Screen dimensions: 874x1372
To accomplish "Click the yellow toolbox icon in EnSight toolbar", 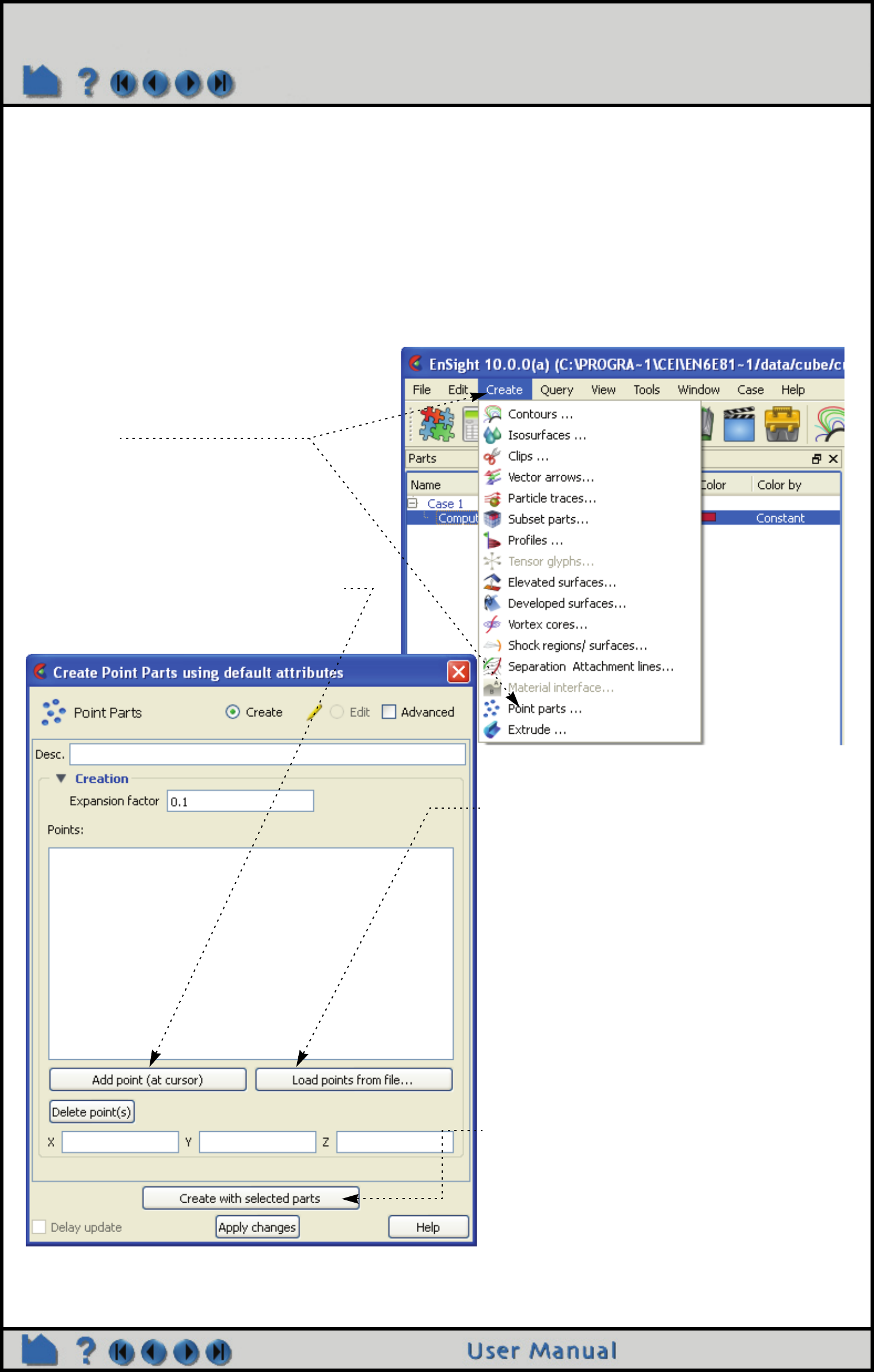I will 782,424.
